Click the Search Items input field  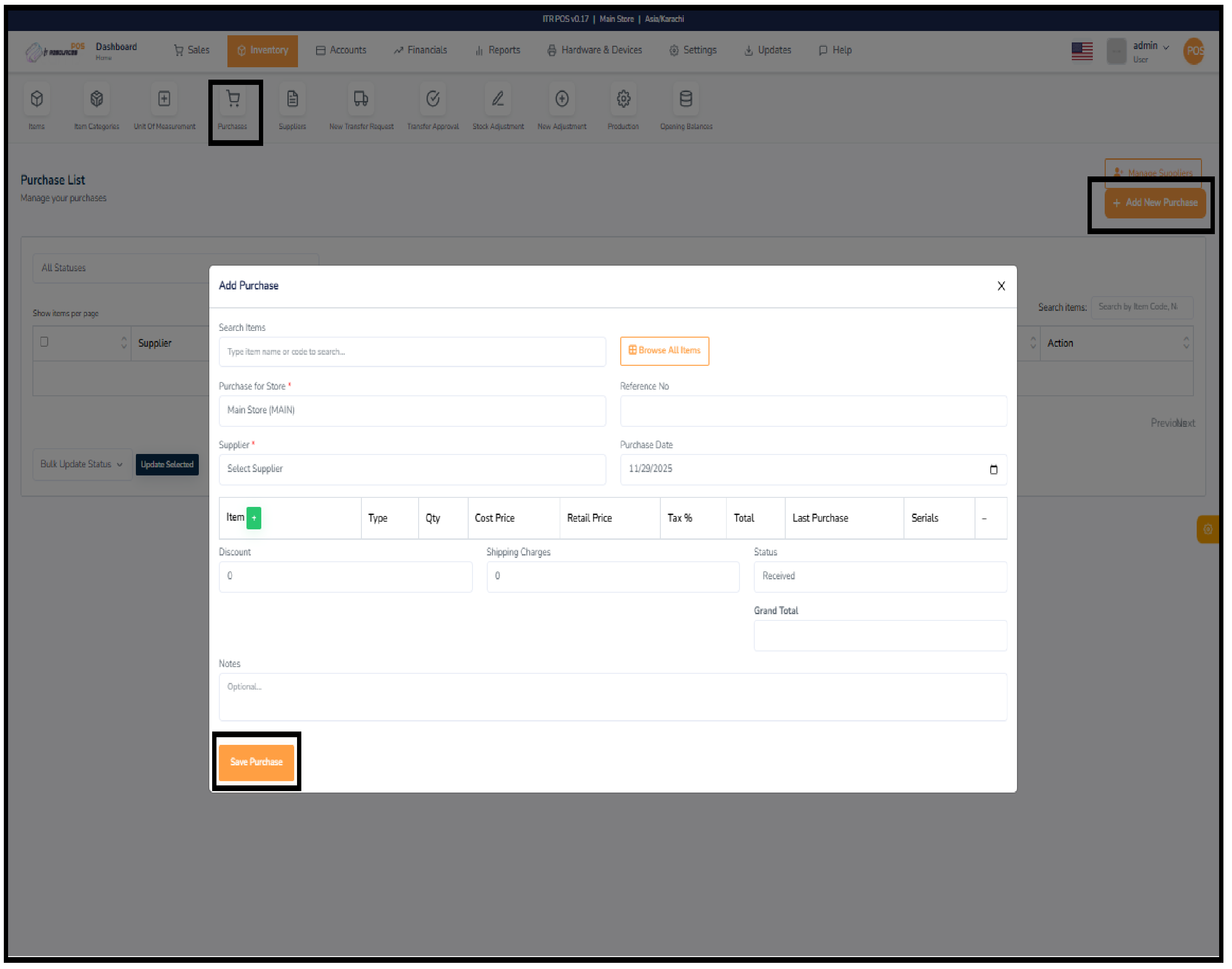coord(412,352)
